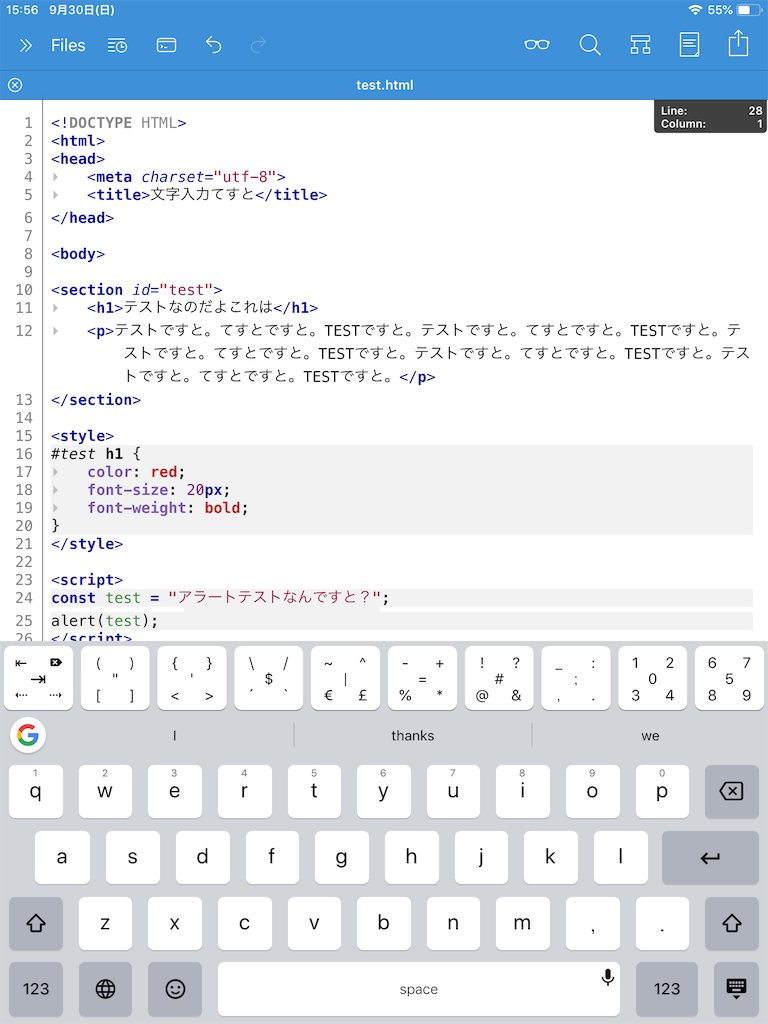Viewport: 768px width, 1024px height.
Task: Tap the underscore, colon and semicolon key
Action: [x=575, y=678]
